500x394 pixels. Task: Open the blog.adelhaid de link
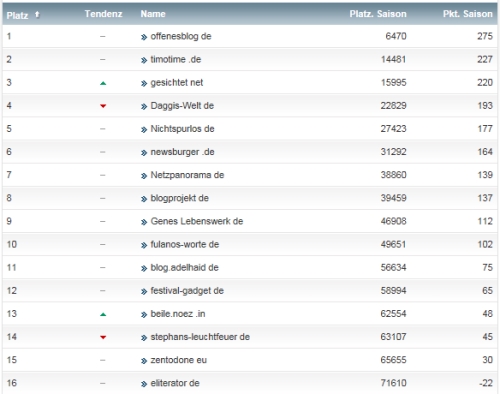(x=184, y=267)
